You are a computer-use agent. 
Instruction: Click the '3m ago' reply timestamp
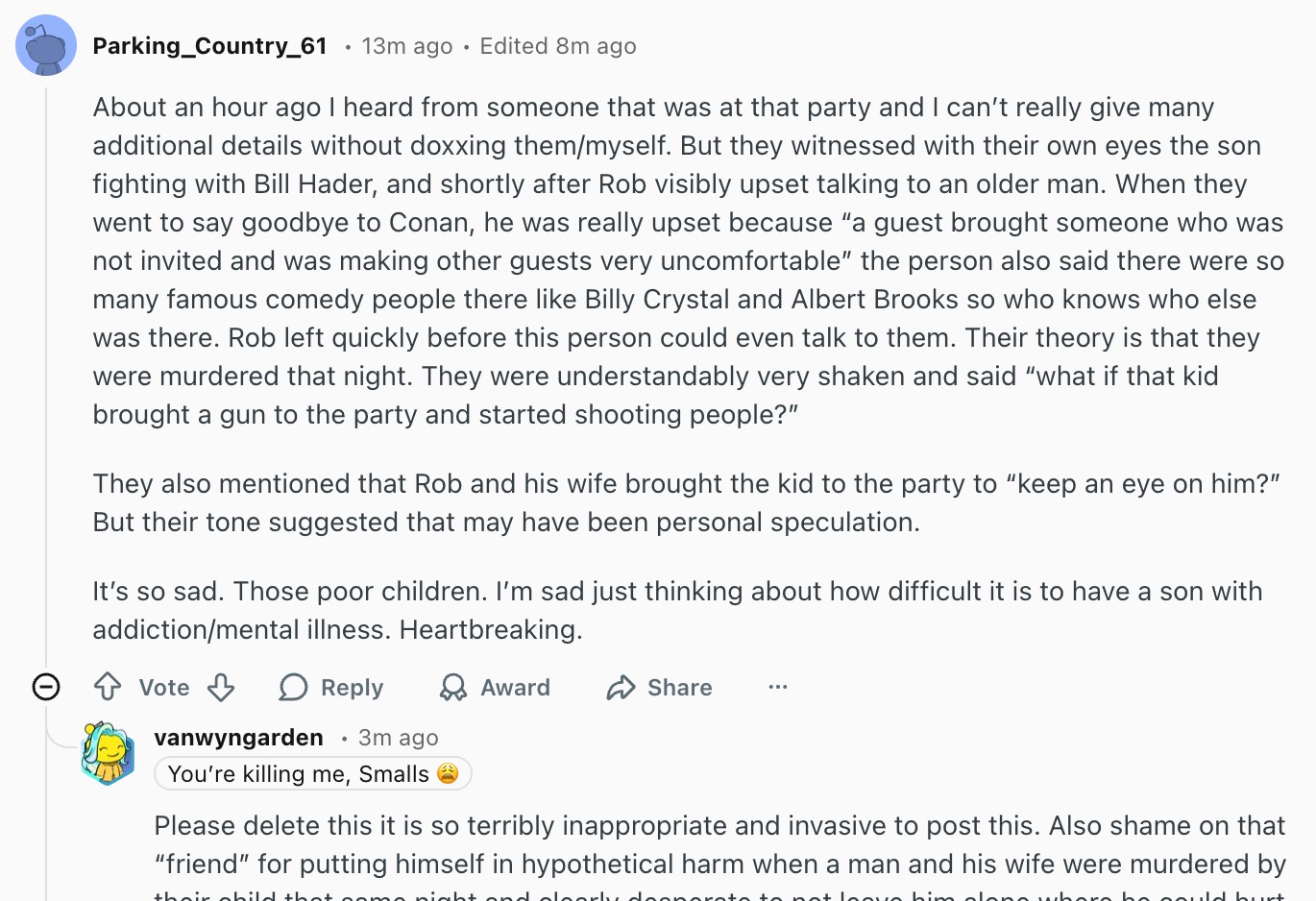[398, 738]
